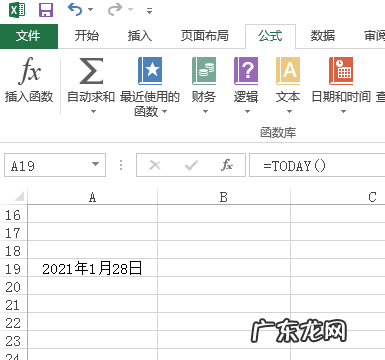Switch to the 插入 tab
Screen dimensions: 385x360
tap(140, 35)
